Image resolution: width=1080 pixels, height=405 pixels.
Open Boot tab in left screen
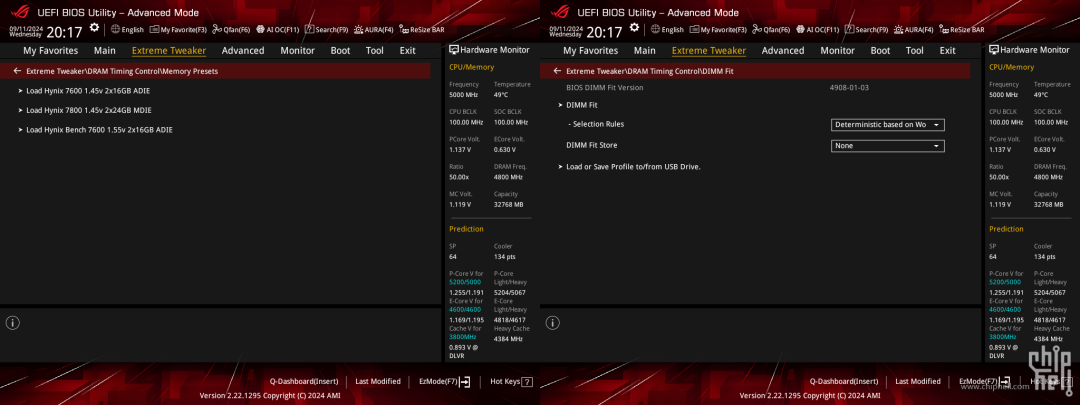click(340, 50)
